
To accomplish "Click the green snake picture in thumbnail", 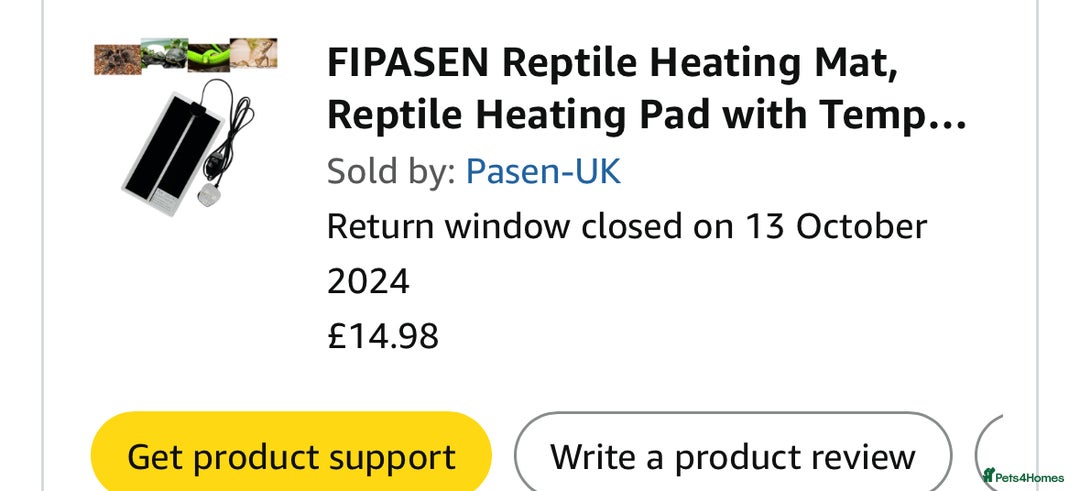I will point(209,57).
